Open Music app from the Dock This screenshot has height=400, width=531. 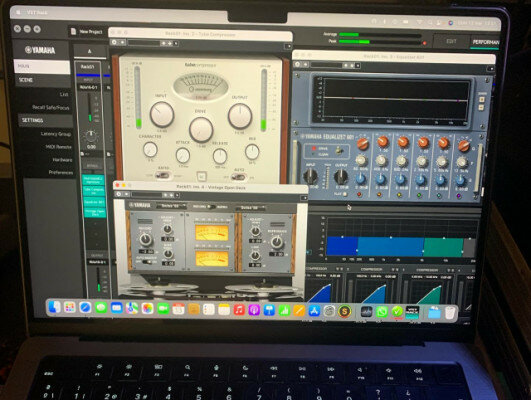click(x=239, y=310)
